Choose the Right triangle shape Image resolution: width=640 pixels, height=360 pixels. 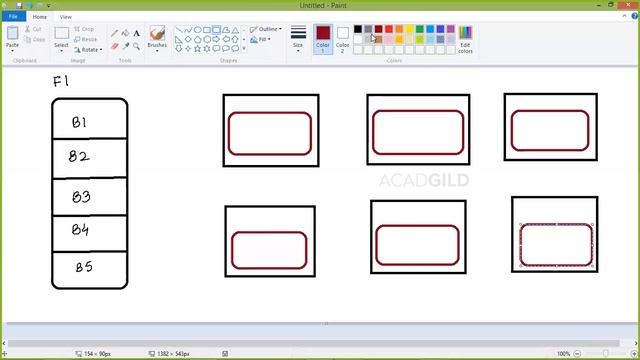click(x=179, y=40)
